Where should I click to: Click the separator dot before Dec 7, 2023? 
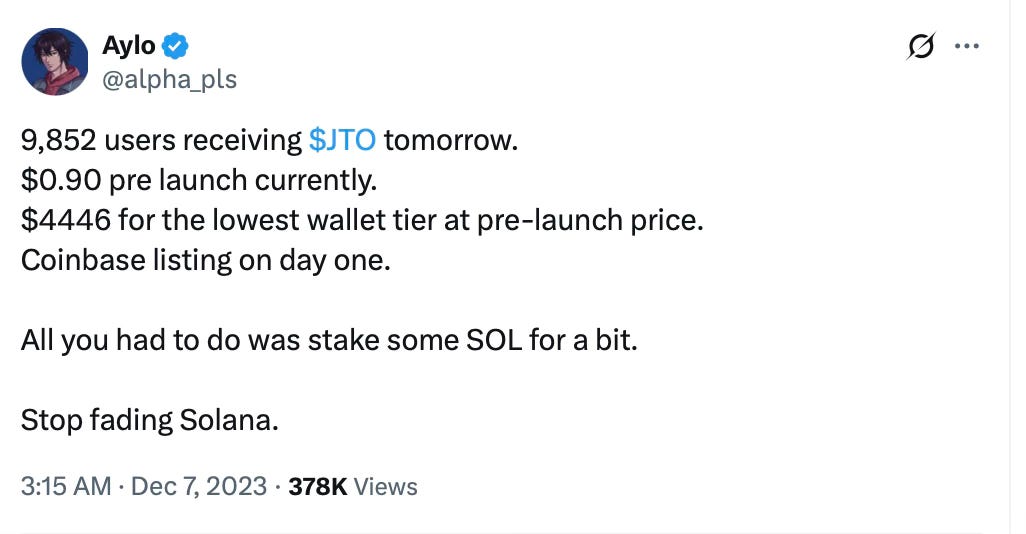pos(121,487)
